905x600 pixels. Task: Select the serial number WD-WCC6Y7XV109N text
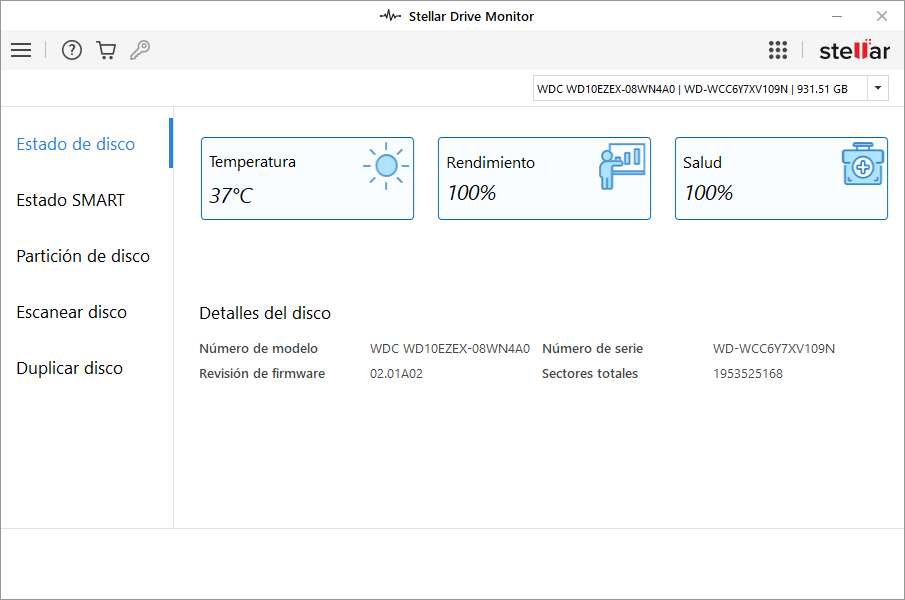tap(774, 349)
